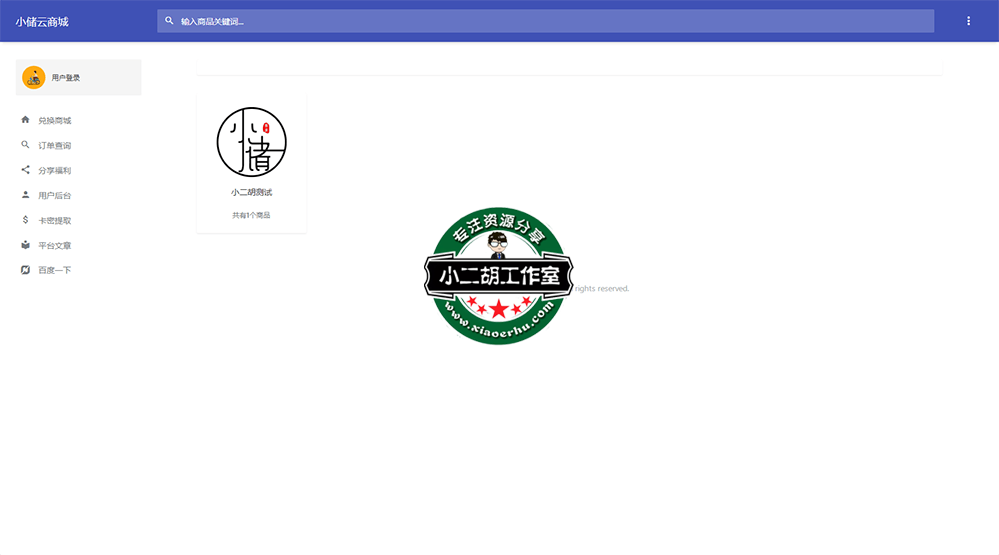Click the dollar icon beside 卡密提取

click(x=26, y=220)
